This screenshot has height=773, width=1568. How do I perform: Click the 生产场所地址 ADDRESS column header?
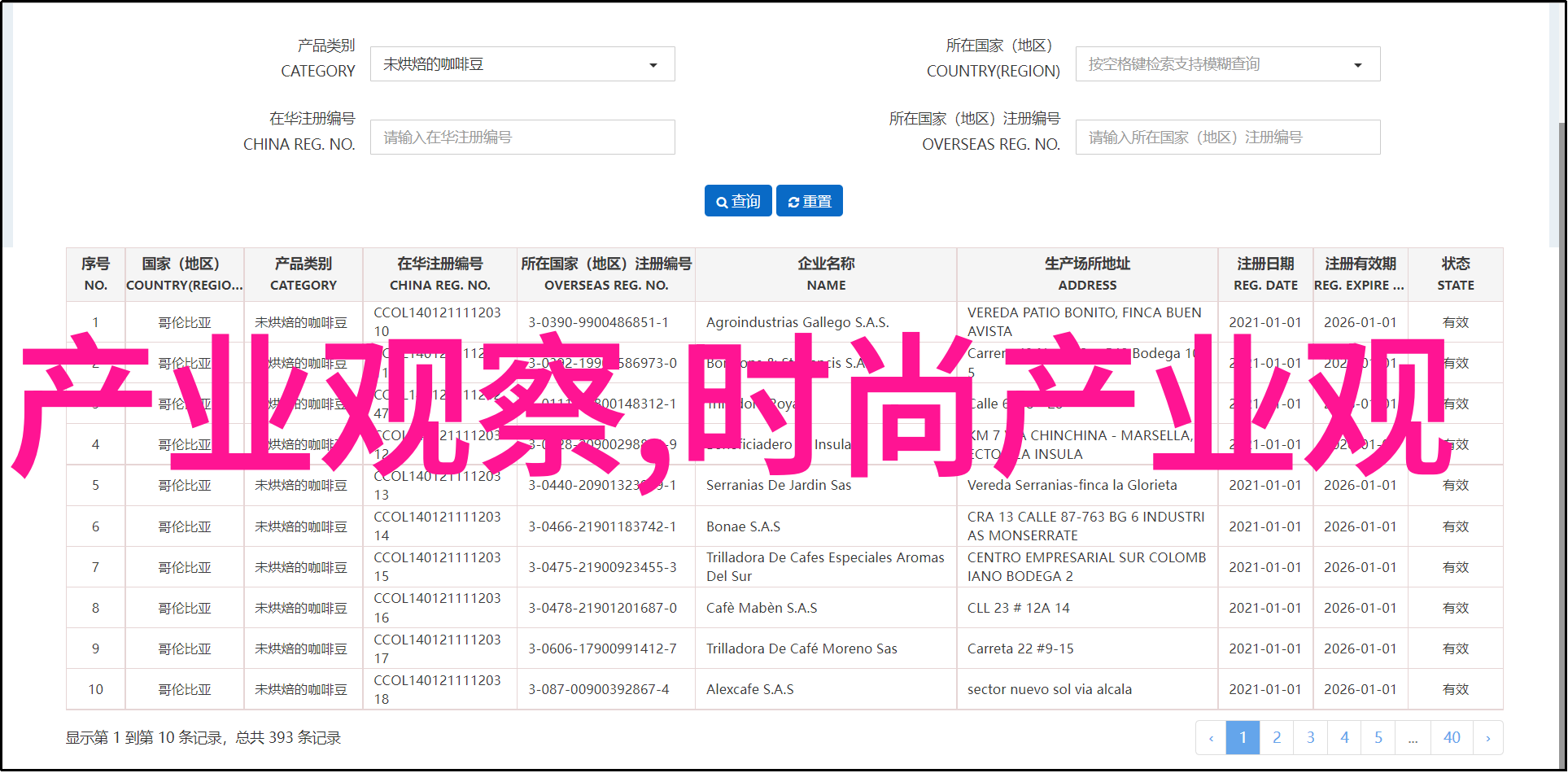pyautogui.click(x=1087, y=274)
